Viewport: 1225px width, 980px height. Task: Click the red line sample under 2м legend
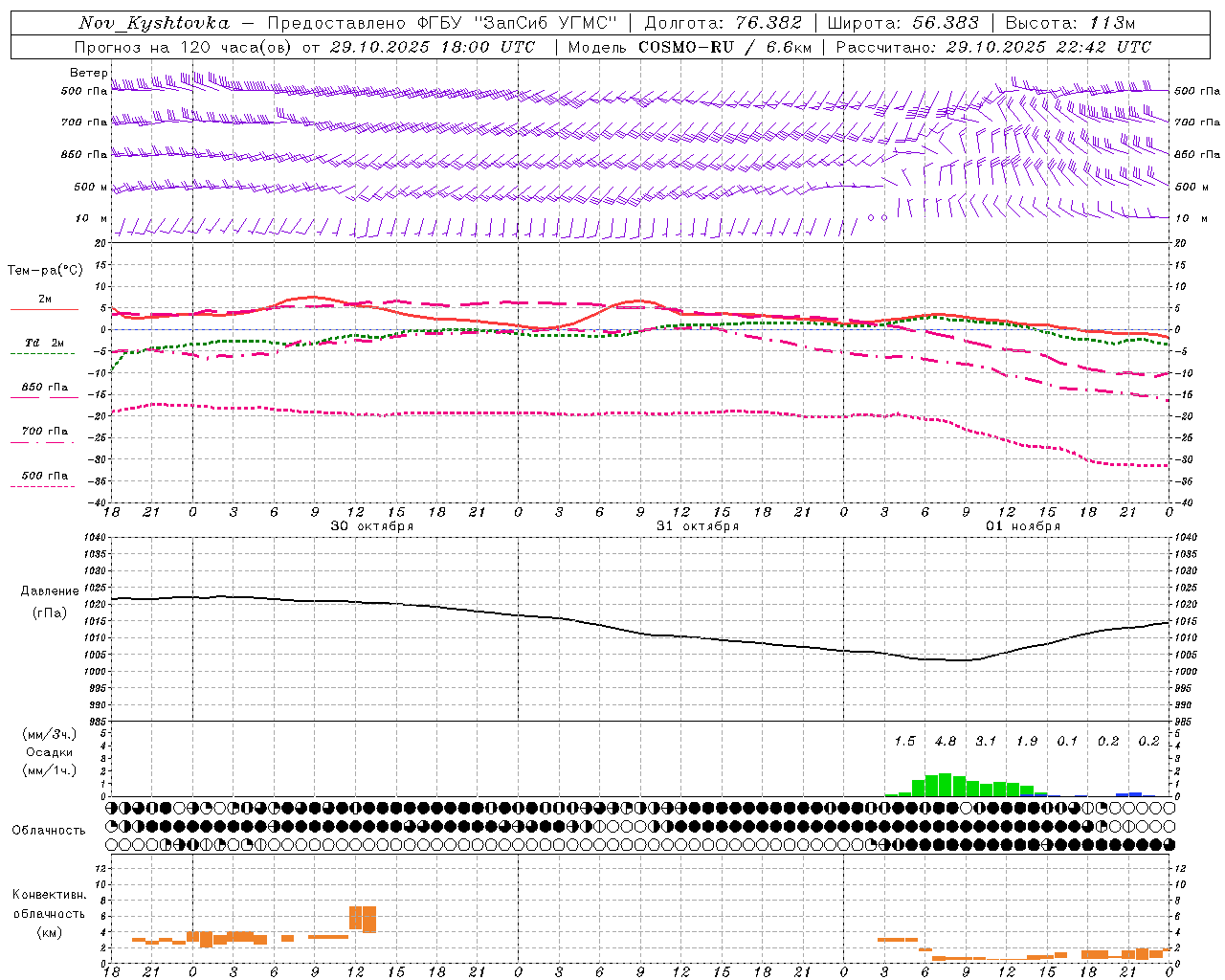(44, 309)
